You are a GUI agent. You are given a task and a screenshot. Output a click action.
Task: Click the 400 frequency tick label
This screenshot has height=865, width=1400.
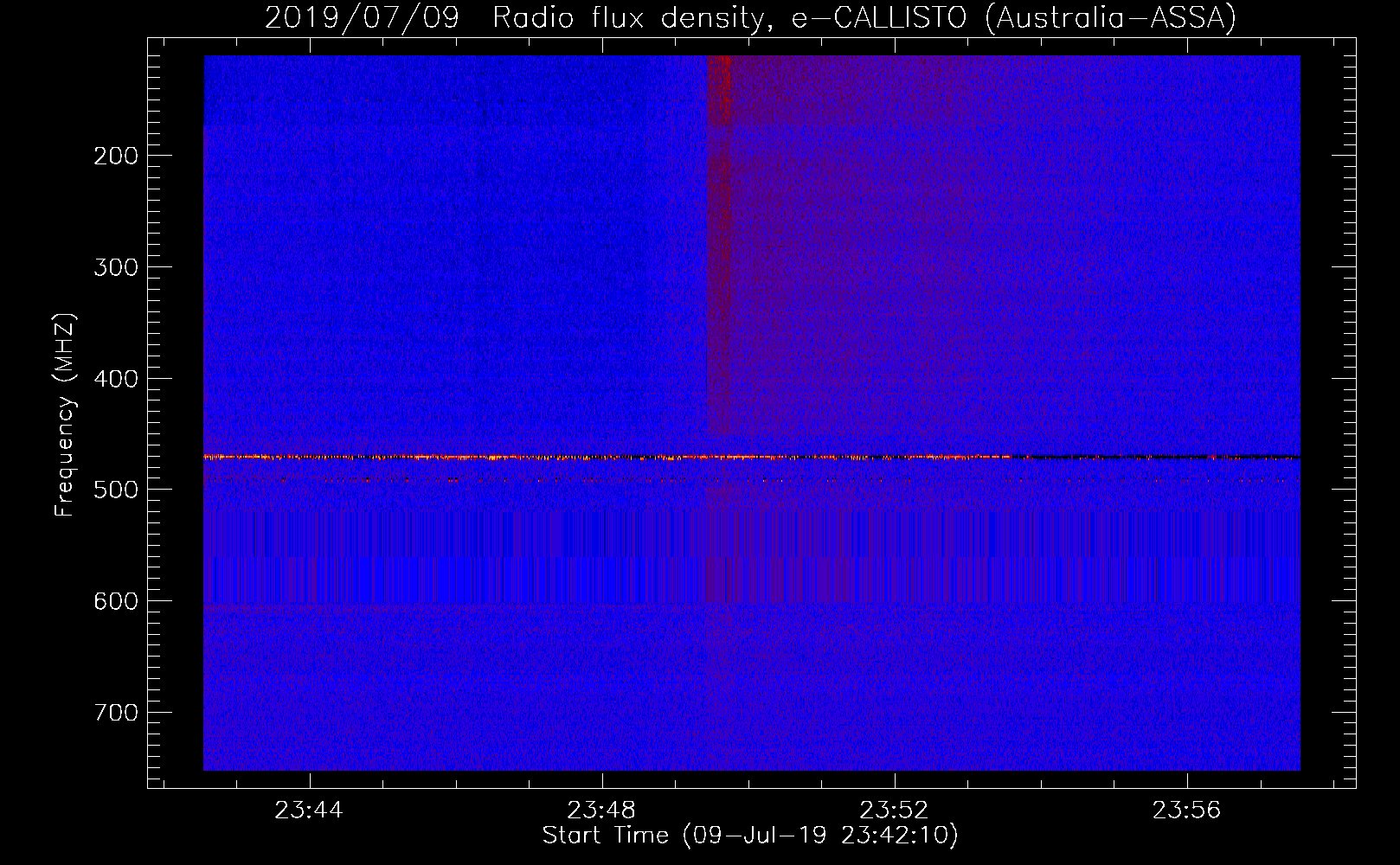[116, 379]
